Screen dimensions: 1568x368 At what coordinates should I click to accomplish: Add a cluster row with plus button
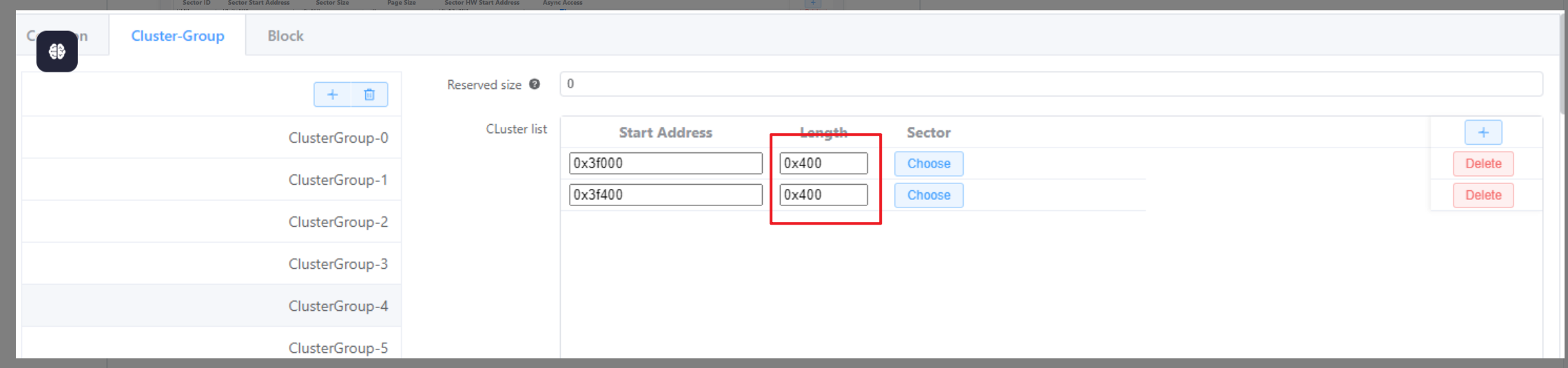point(1483,132)
